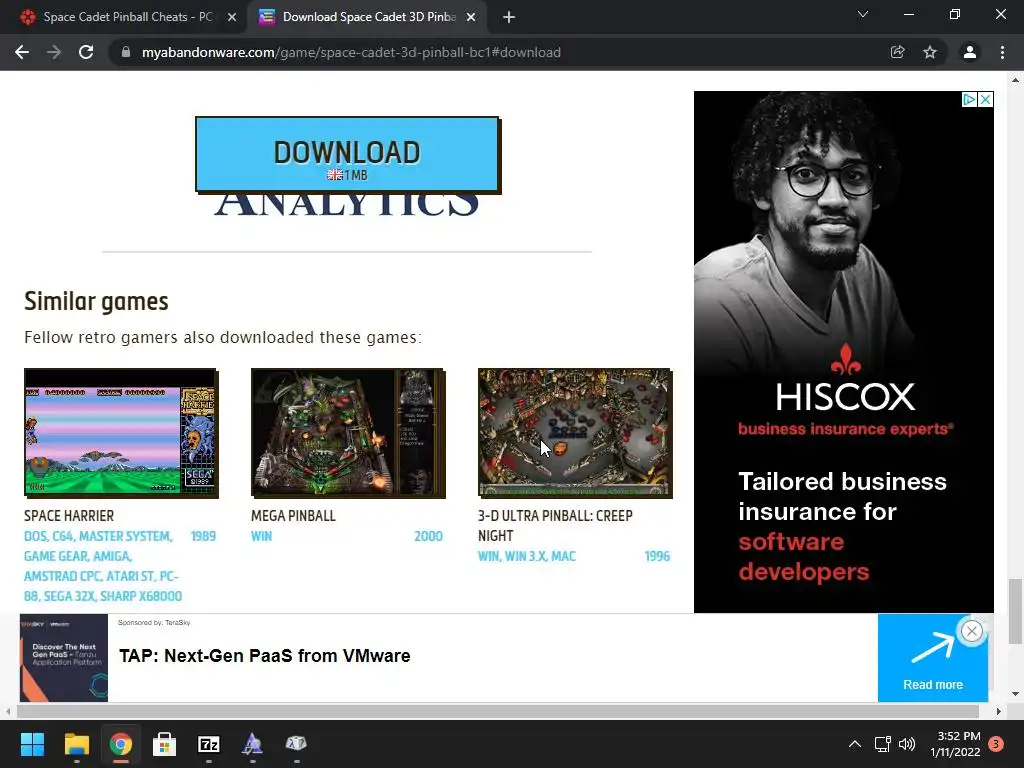The width and height of the screenshot is (1024, 768).
Task: Open Microsoft Store from the taskbar
Action: click(165, 744)
